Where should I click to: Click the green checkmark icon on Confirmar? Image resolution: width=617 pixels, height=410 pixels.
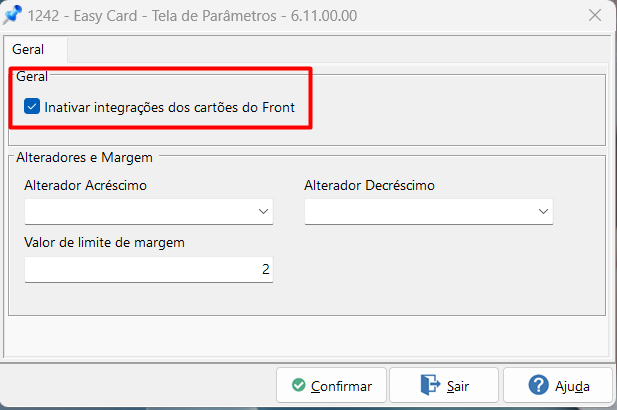298,386
